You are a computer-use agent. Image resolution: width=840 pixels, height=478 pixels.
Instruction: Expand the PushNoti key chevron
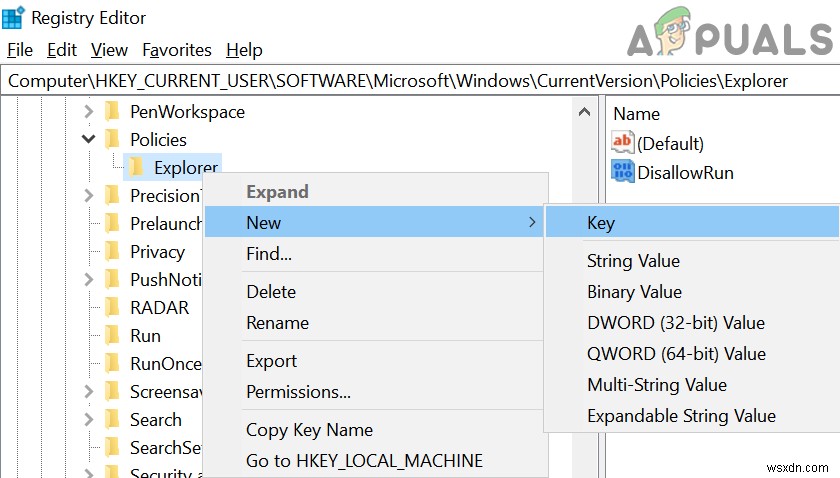(89, 279)
